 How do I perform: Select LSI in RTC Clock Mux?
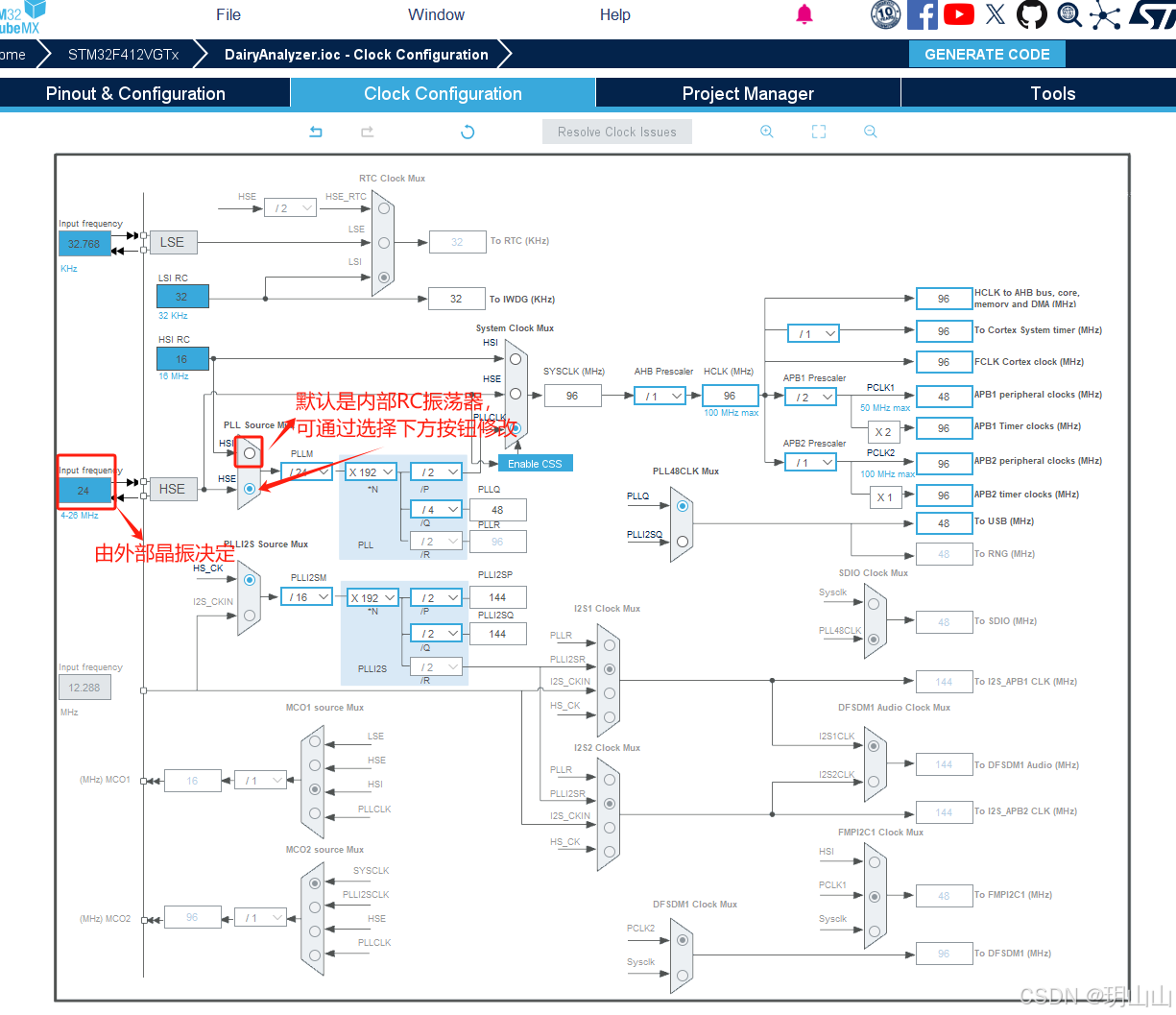384,278
